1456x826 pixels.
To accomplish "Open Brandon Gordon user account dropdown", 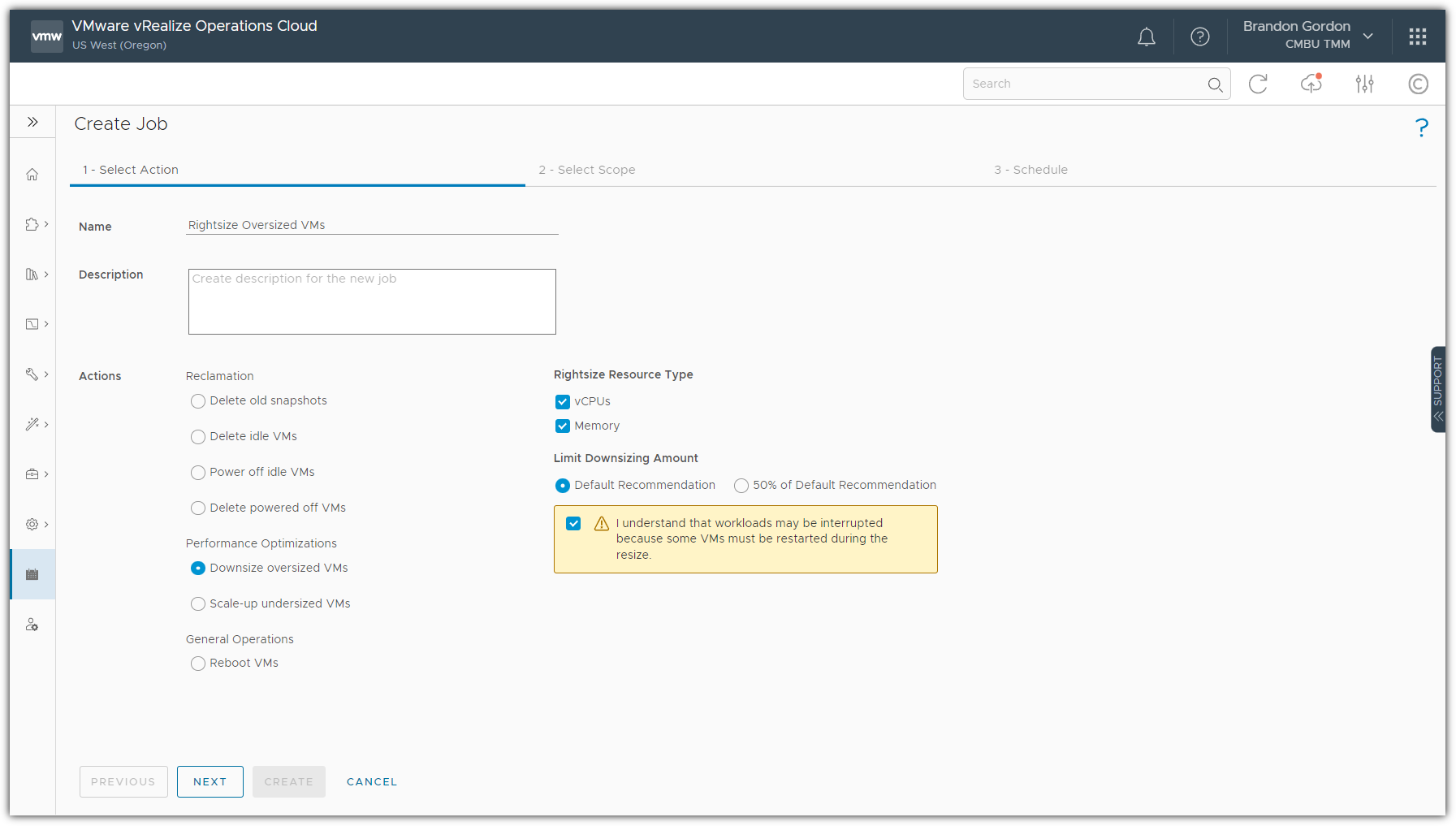I will click(1307, 35).
